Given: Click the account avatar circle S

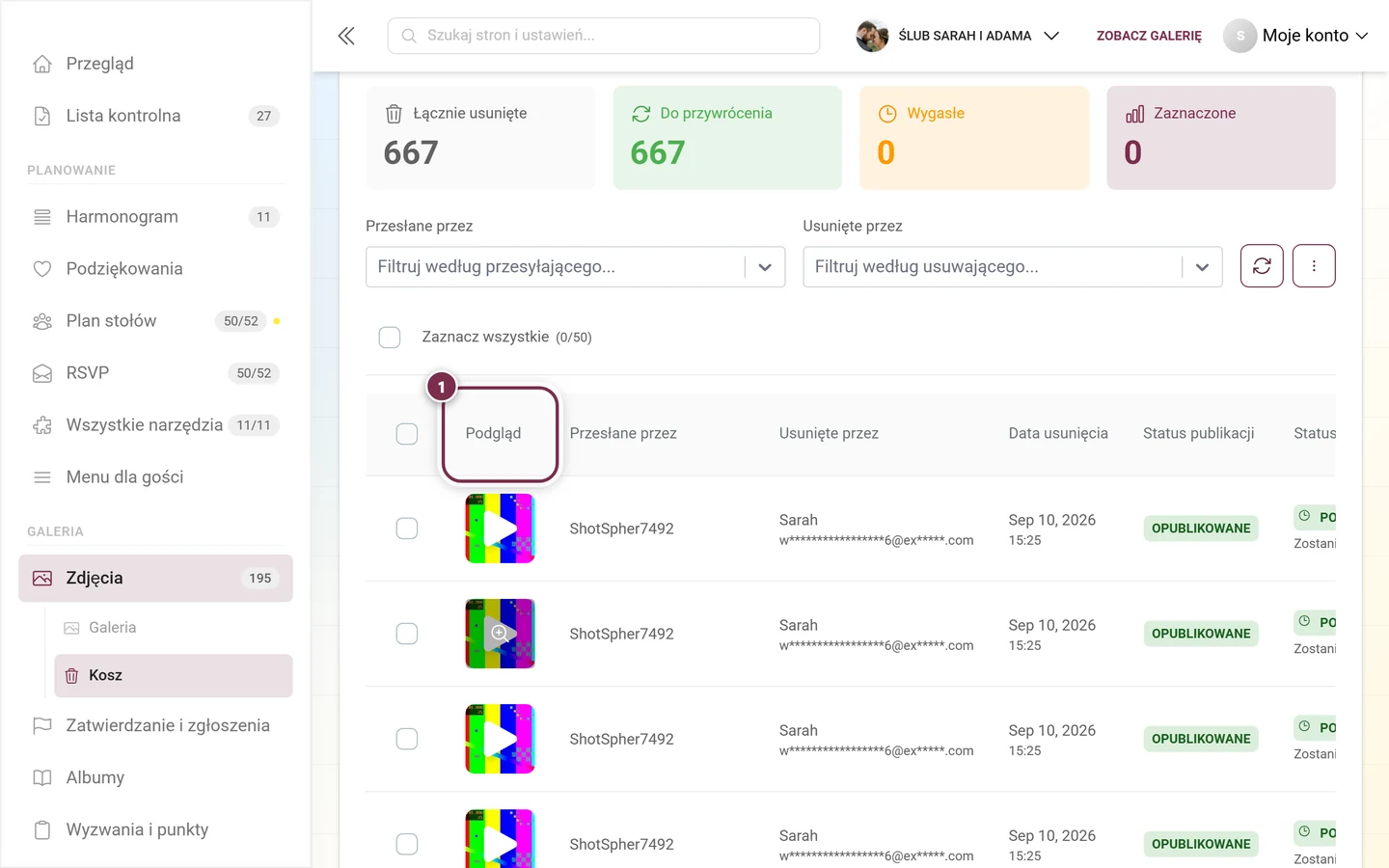Looking at the screenshot, I should point(1239,36).
